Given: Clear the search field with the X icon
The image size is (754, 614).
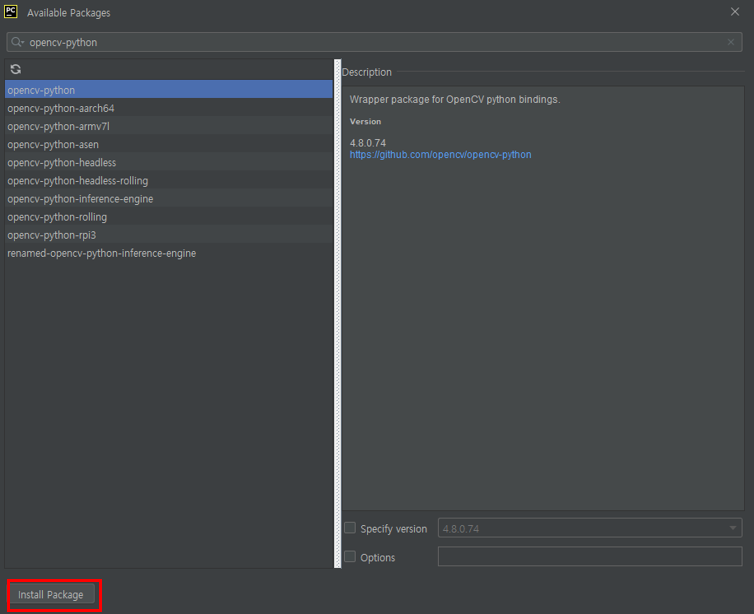Looking at the screenshot, I should point(731,42).
